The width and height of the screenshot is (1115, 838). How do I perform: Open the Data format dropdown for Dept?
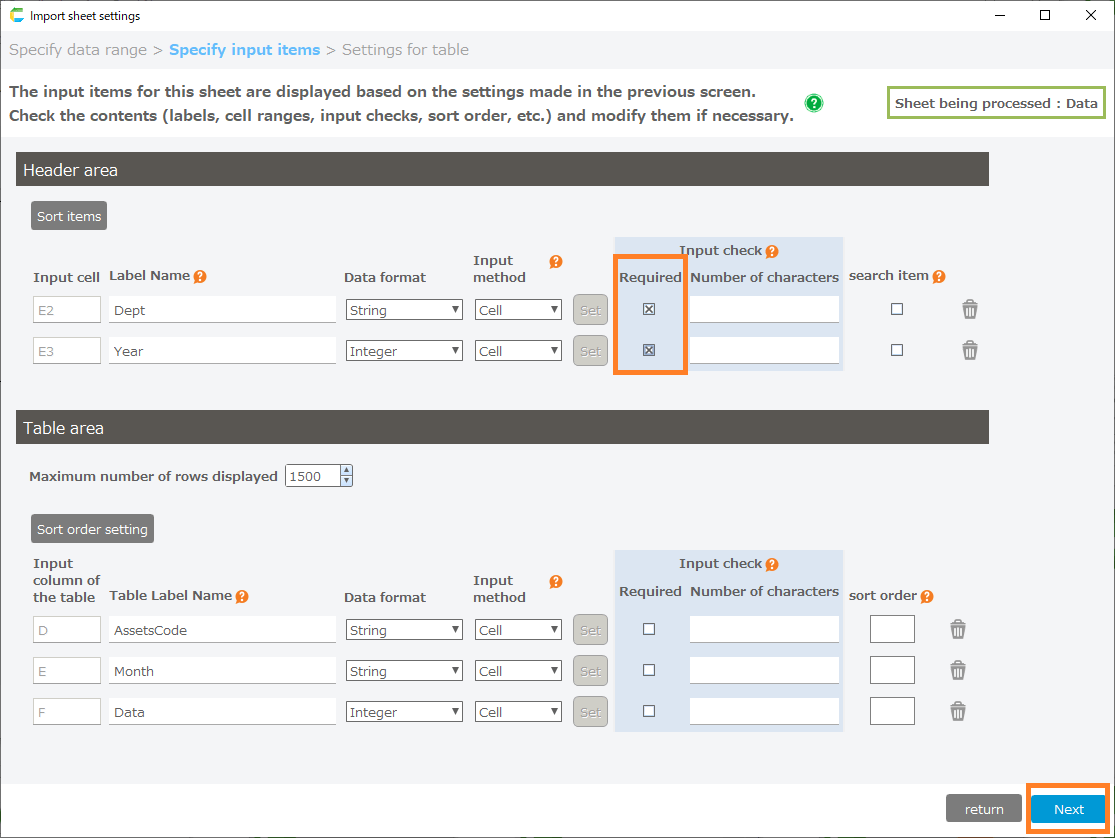(x=404, y=310)
